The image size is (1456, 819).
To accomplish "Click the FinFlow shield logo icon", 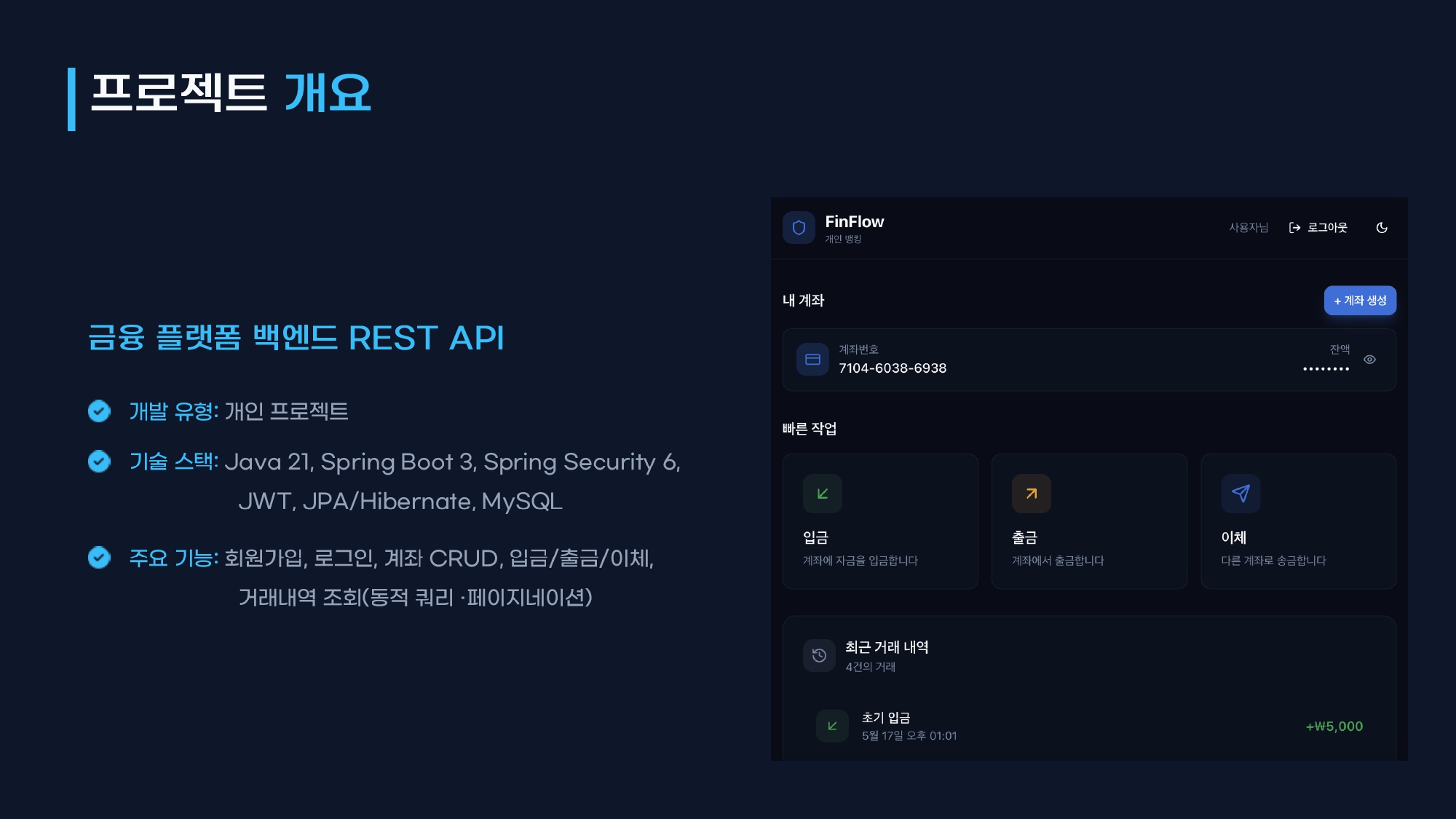I will click(x=799, y=228).
